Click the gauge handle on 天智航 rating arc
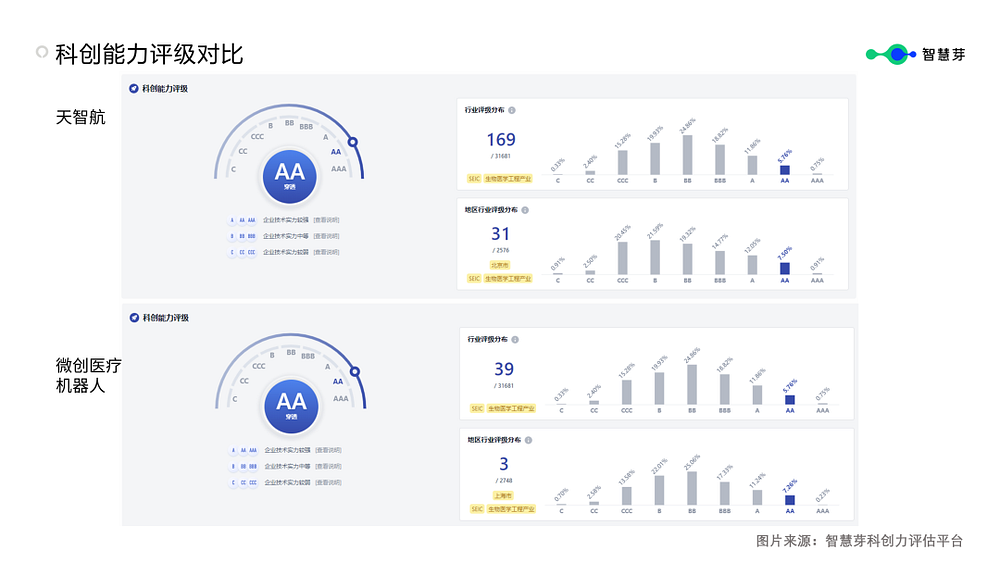Image resolution: width=1000 pixels, height=563 pixels. (x=353, y=142)
